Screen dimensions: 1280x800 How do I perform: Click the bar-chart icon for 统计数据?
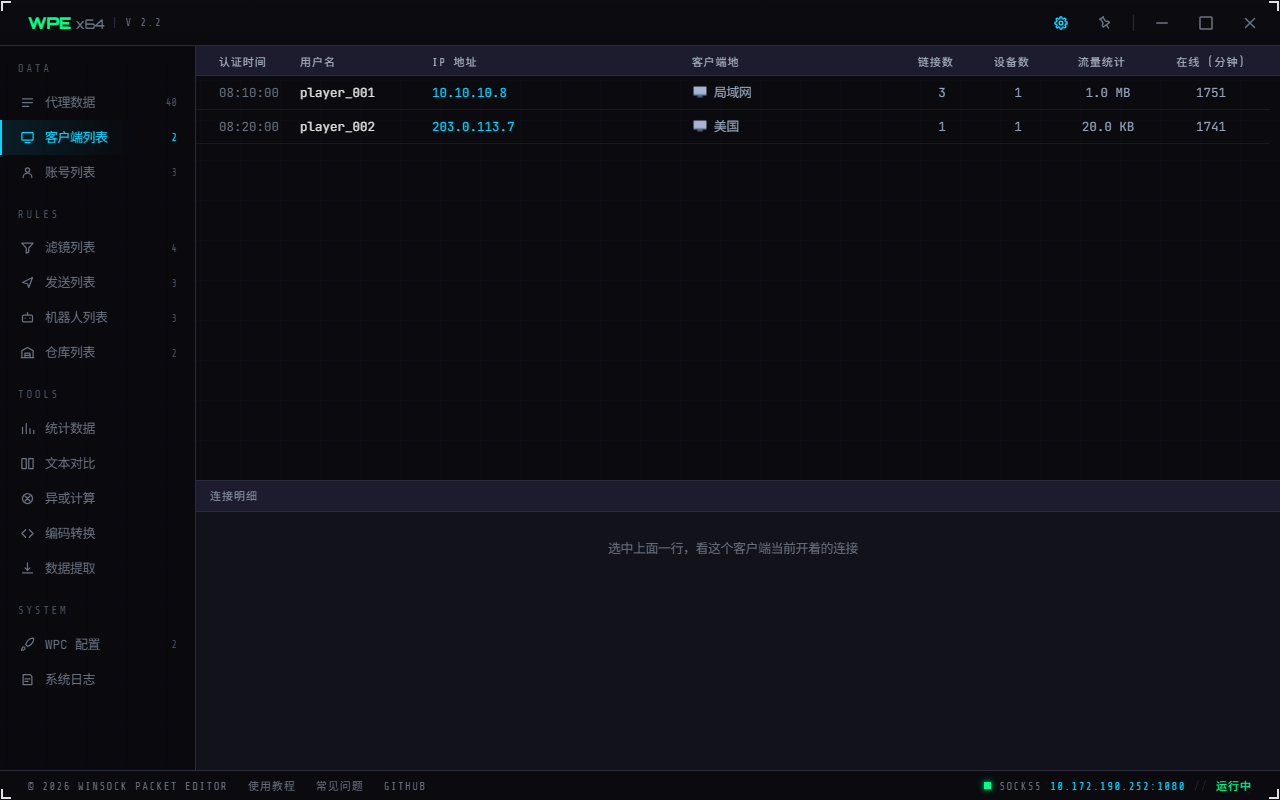coord(27,428)
